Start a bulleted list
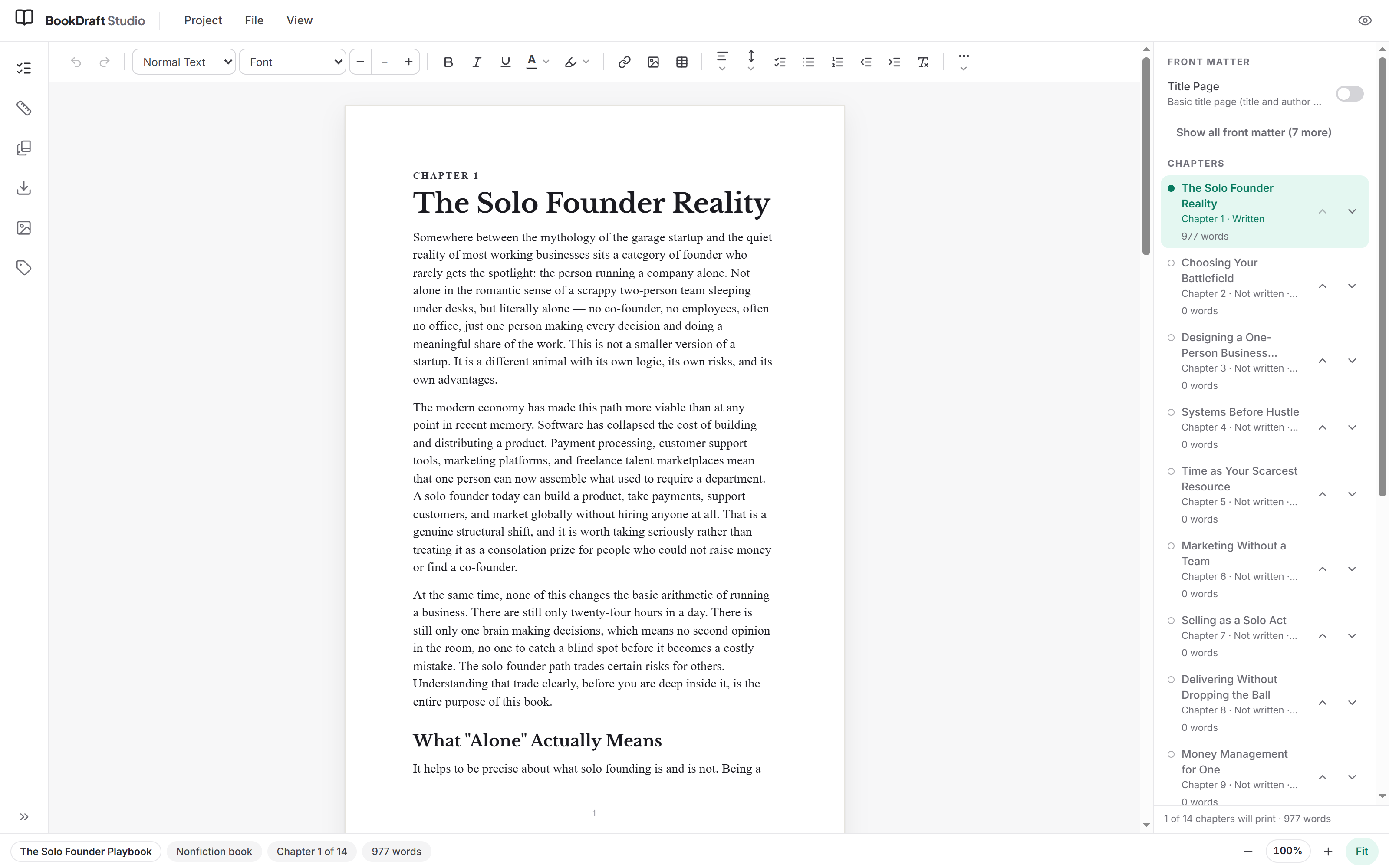Viewport: 1389px width, 868px height. pyautogui.click(x=808, y=62)
